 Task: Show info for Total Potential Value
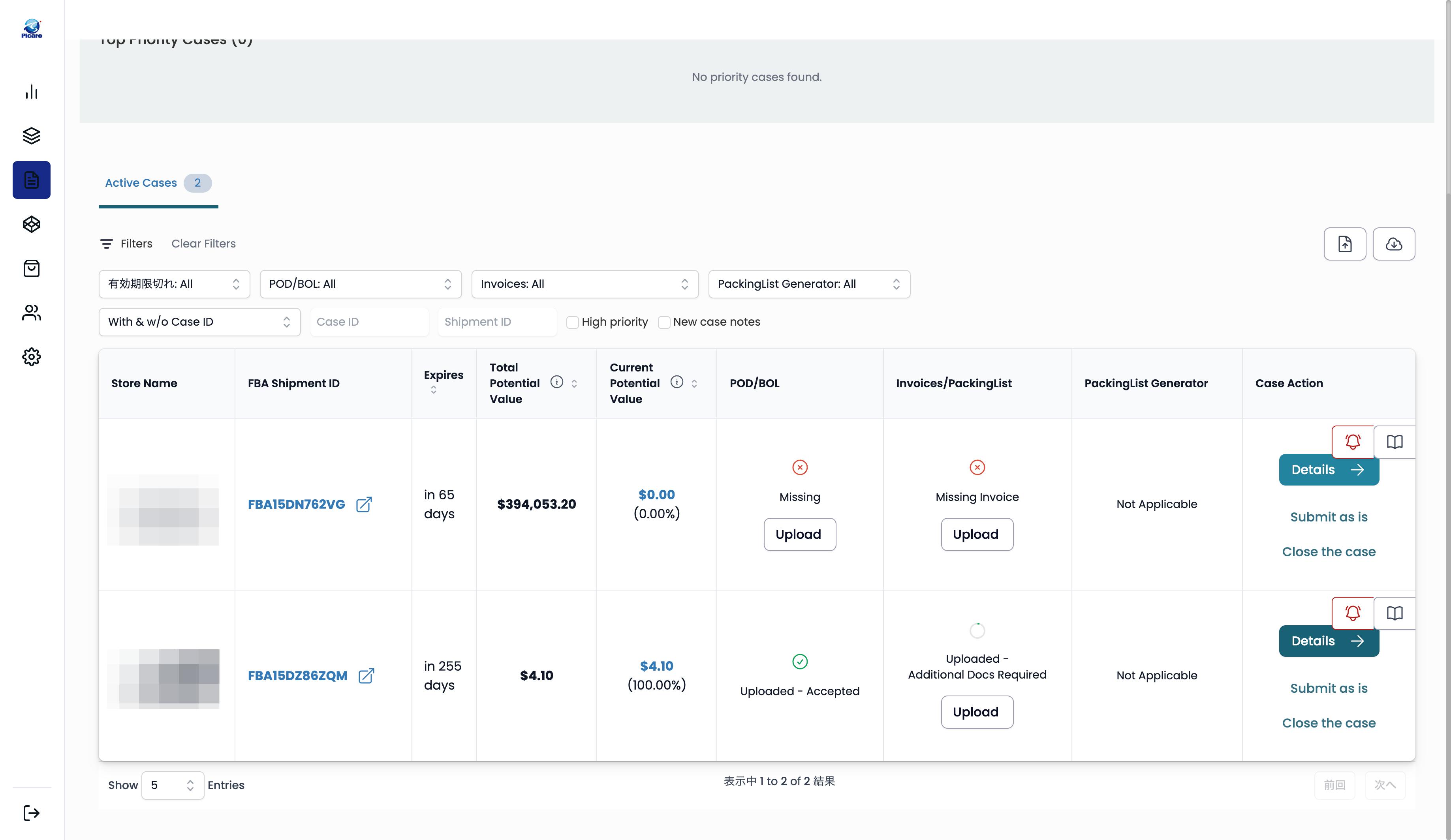coord(557,382)
